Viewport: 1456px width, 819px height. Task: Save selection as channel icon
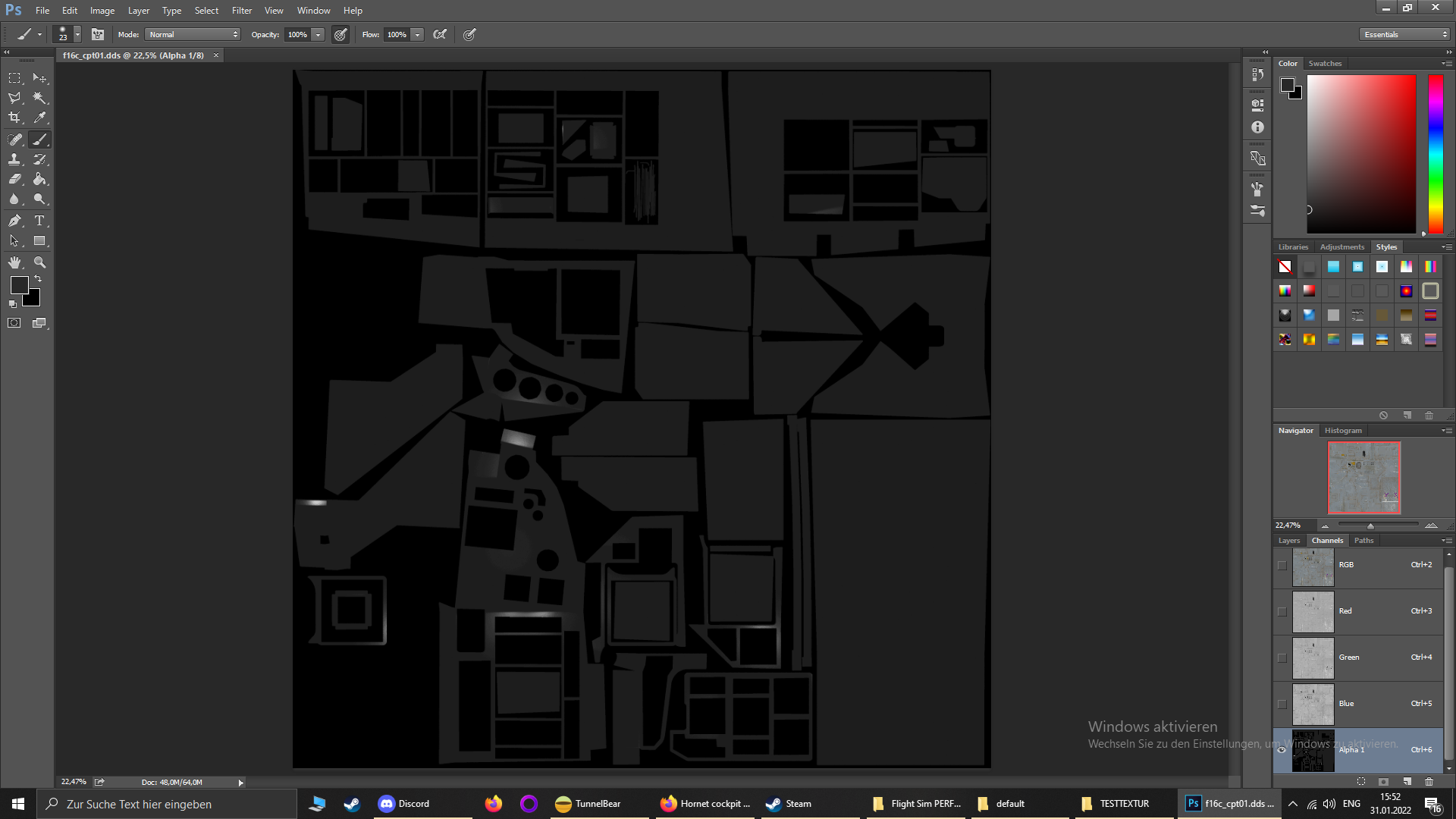pos(1384,781)
